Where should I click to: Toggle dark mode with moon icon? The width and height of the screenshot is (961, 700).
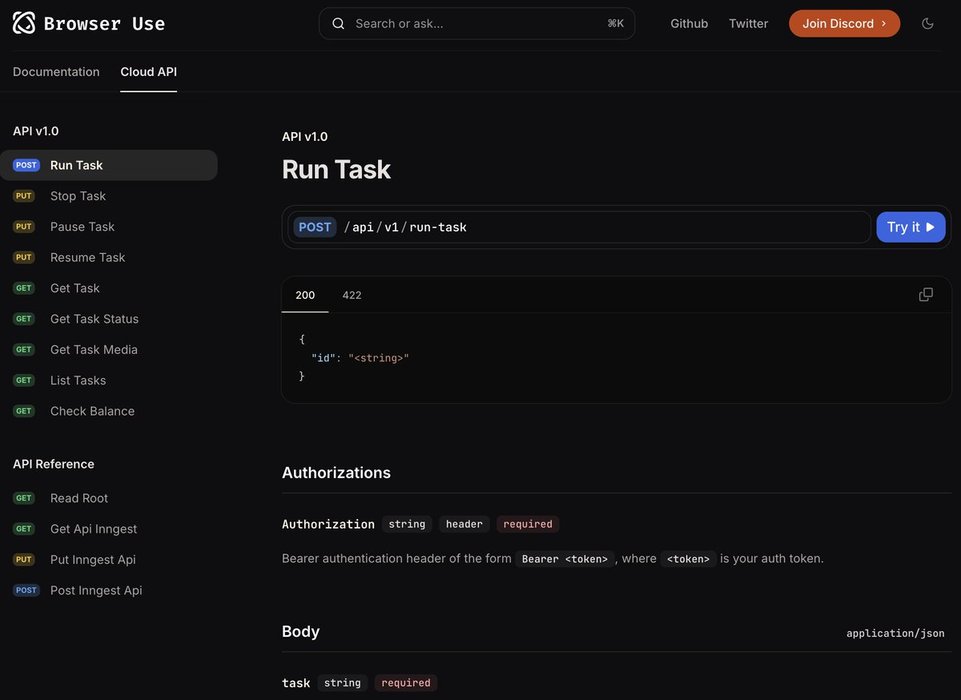click(927, 23)
